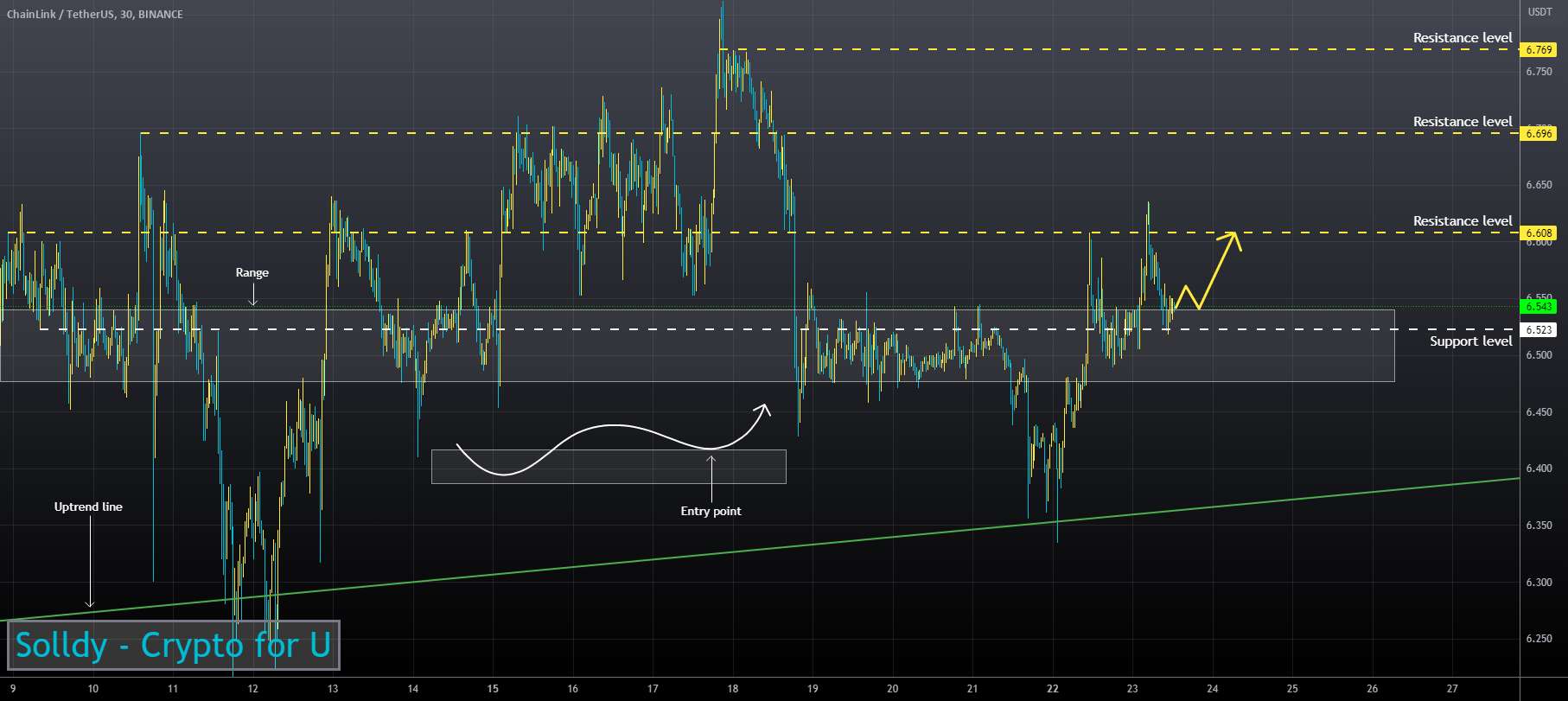Click date 9 on time axis
1568x701 pixels.
click(x=13, y=689)
